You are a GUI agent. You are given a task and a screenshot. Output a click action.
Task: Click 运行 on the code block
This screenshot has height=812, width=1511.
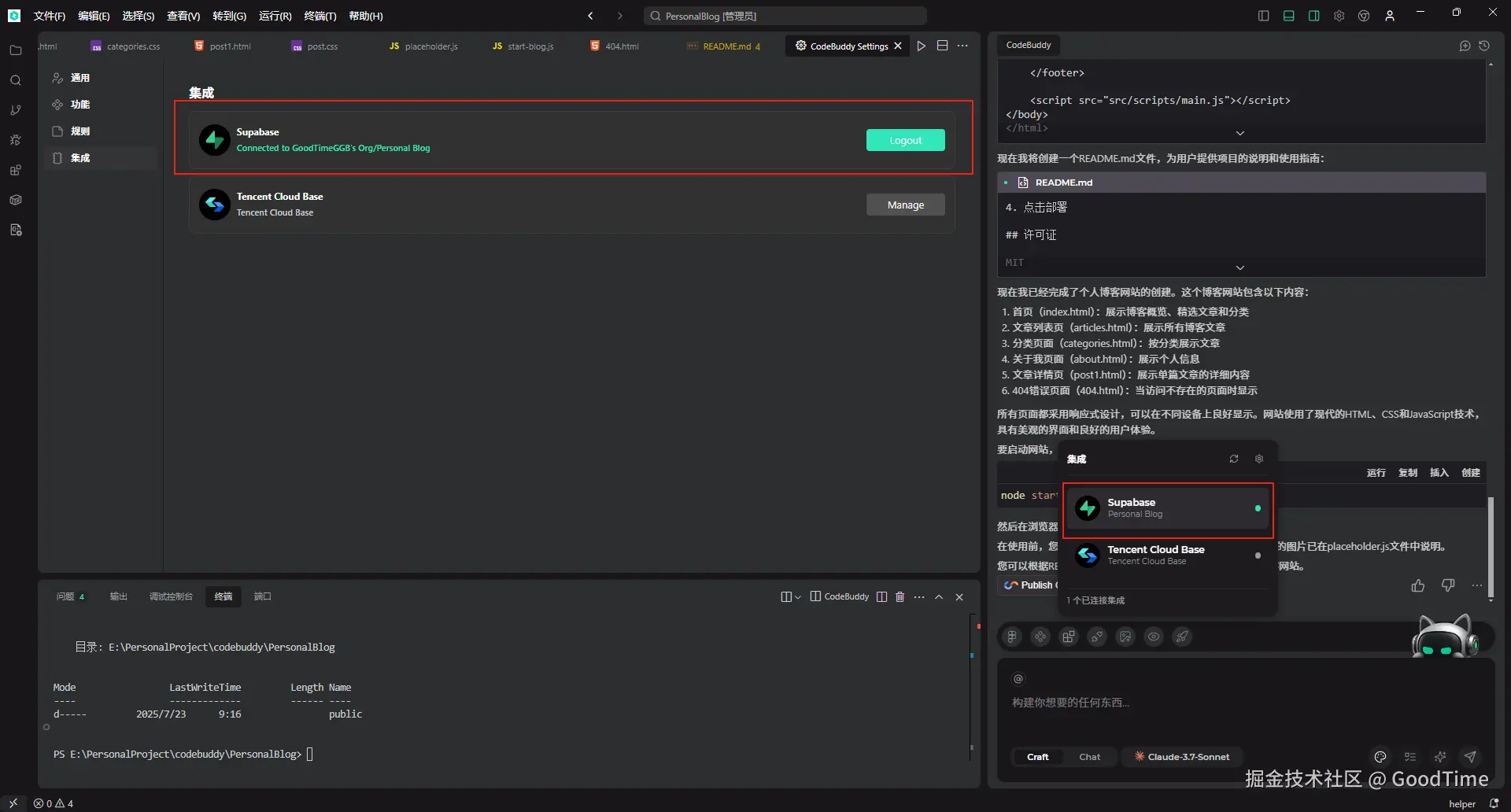pyautogui.click(x=1376, y=473)
